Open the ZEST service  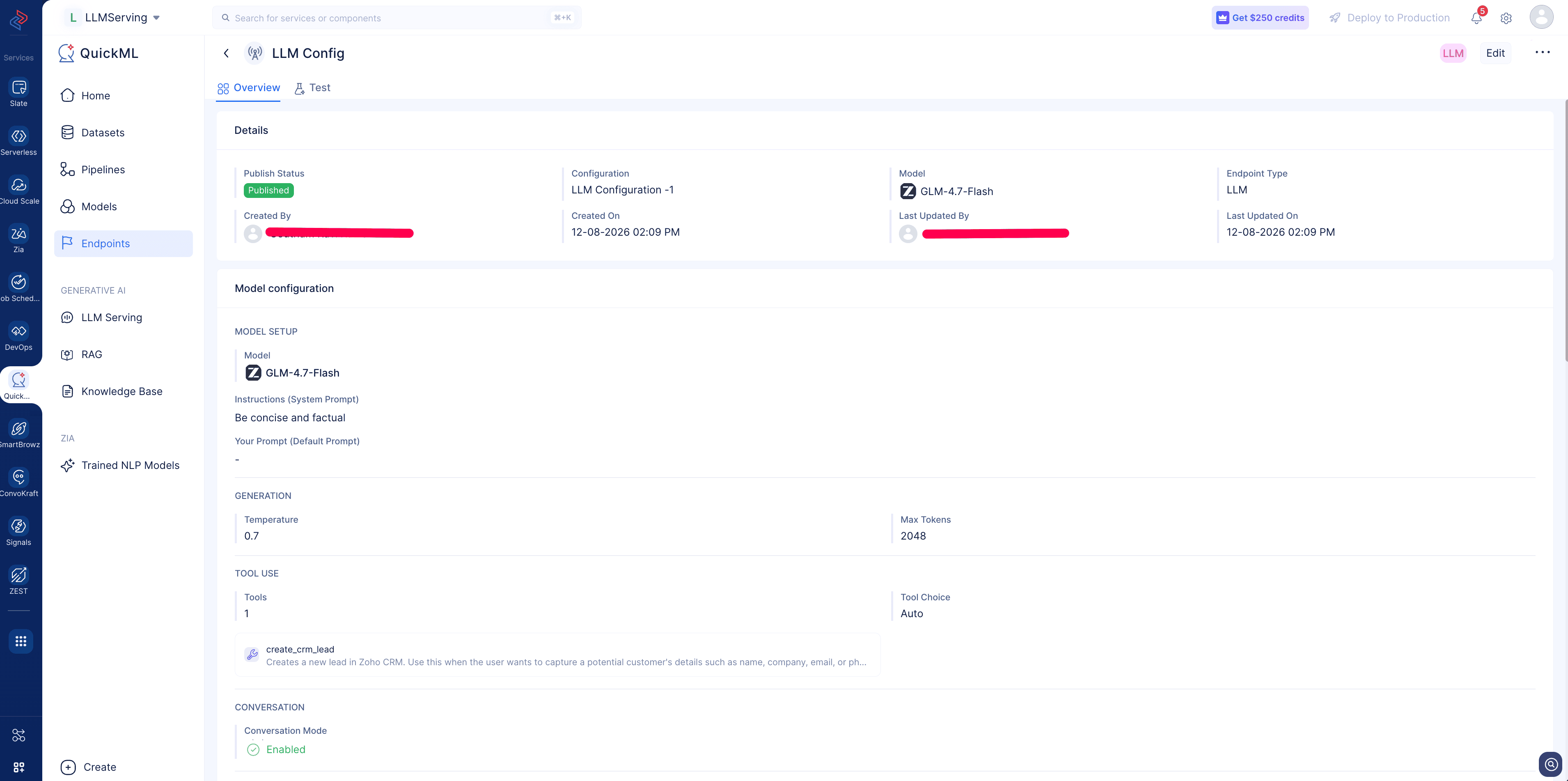click(x=19, y=580)
